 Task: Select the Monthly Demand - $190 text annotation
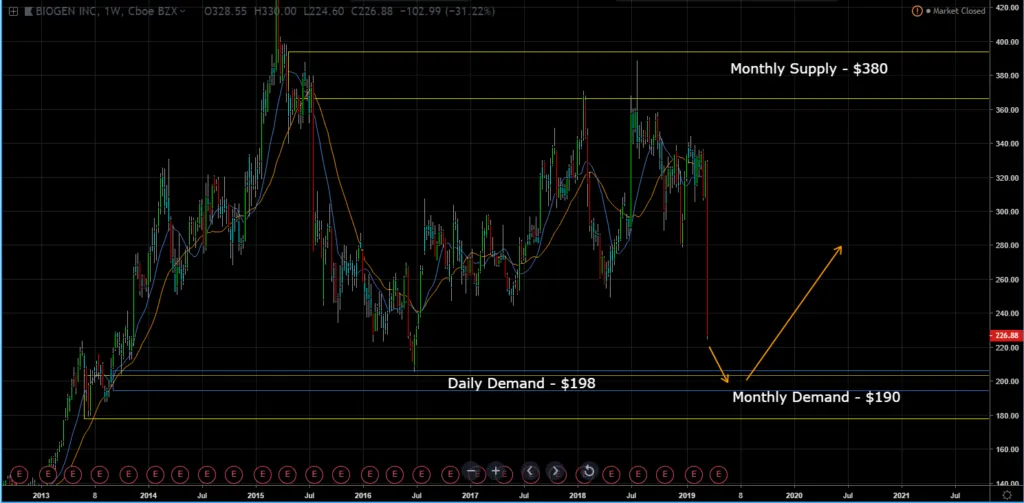(816, 397)
